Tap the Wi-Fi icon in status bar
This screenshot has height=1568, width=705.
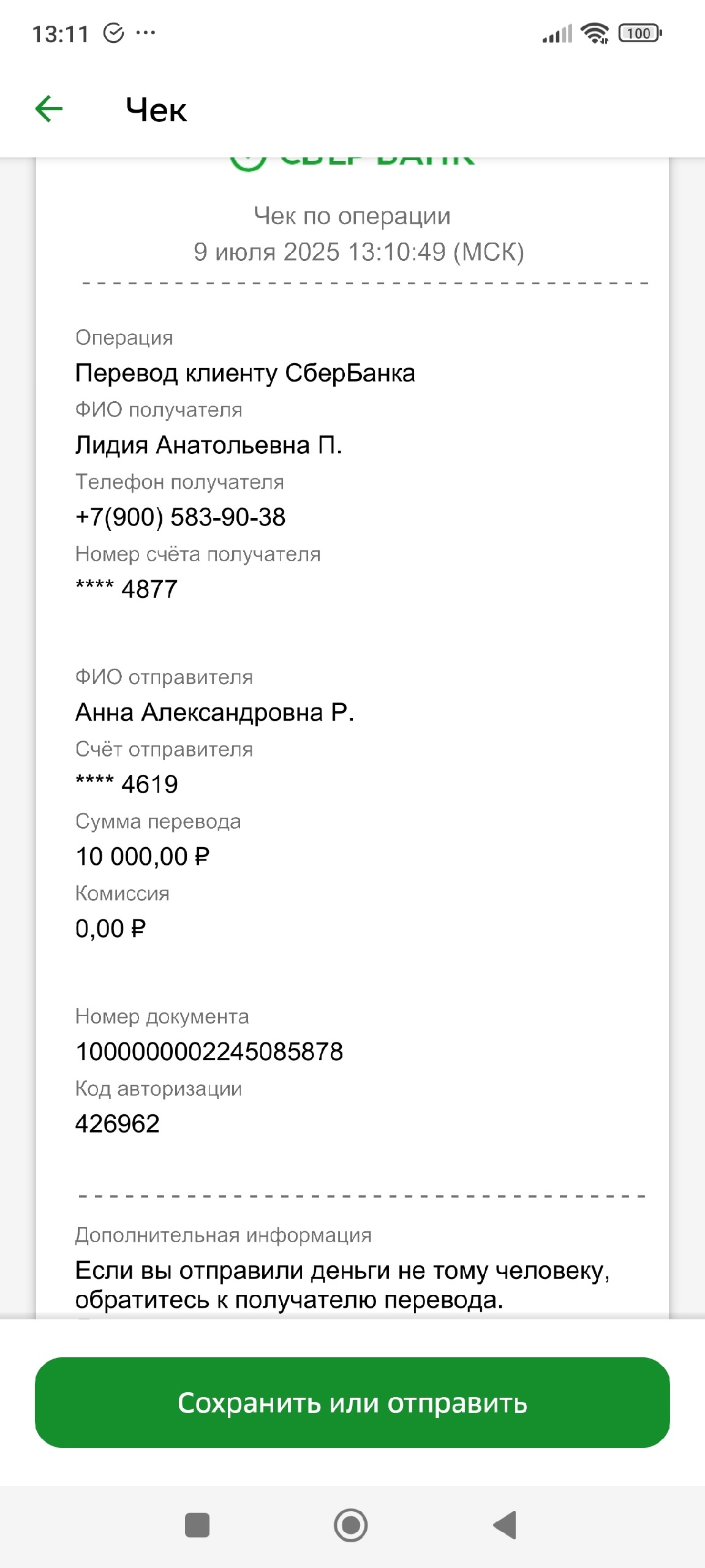[595, 33]
